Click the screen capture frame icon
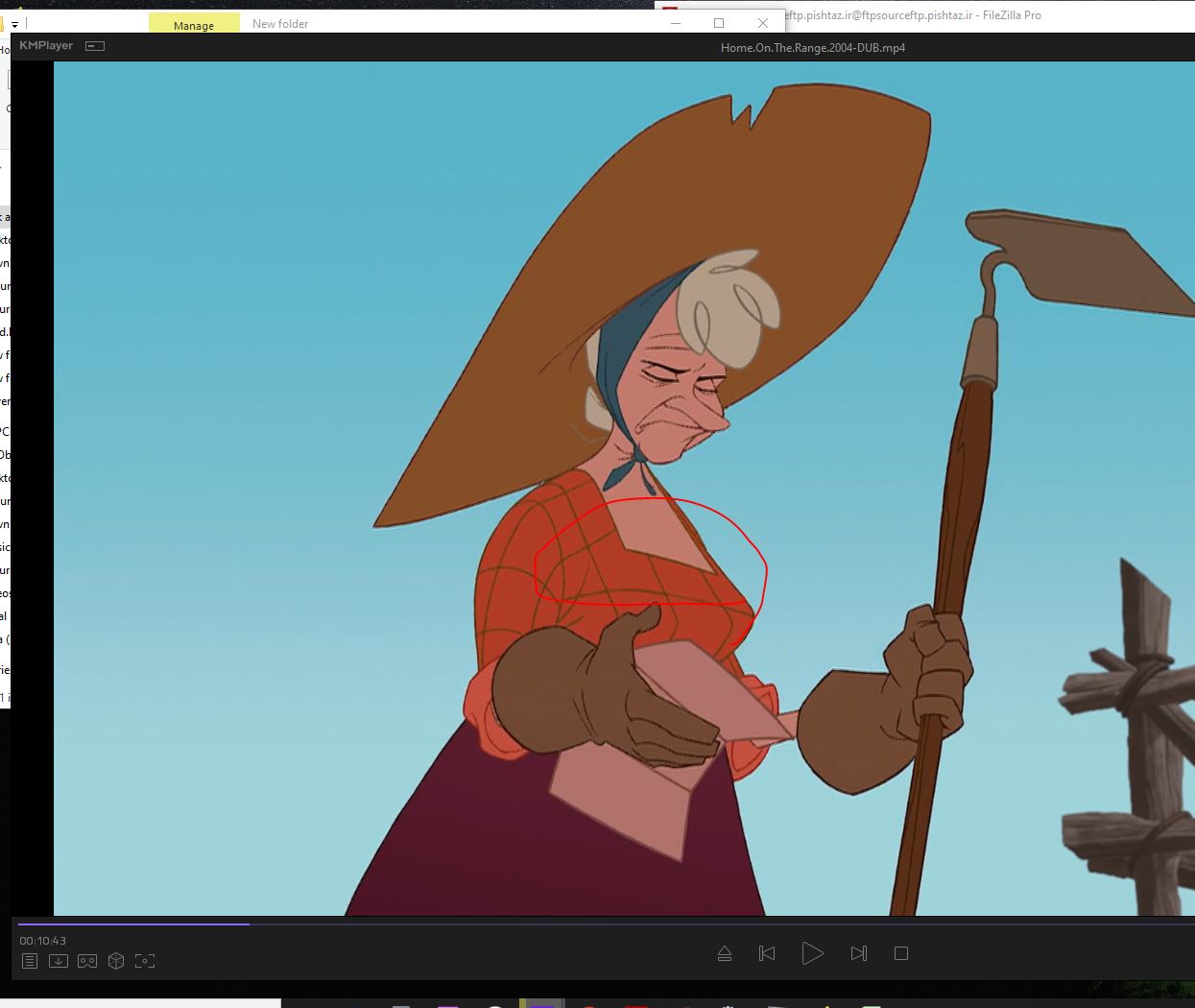 click(145, 961)
